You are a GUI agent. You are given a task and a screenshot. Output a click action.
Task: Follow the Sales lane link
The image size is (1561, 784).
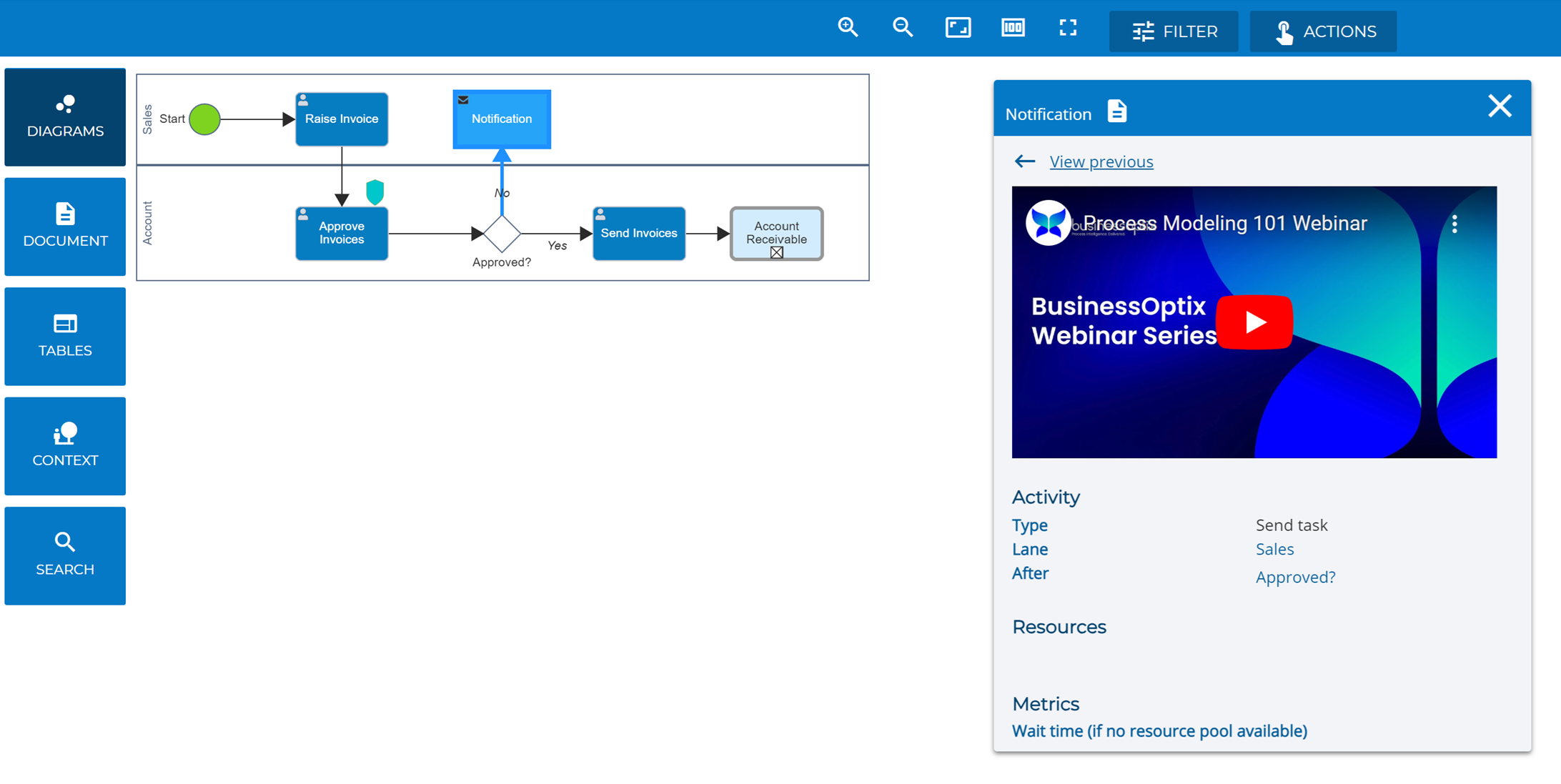coord(1274,549)
